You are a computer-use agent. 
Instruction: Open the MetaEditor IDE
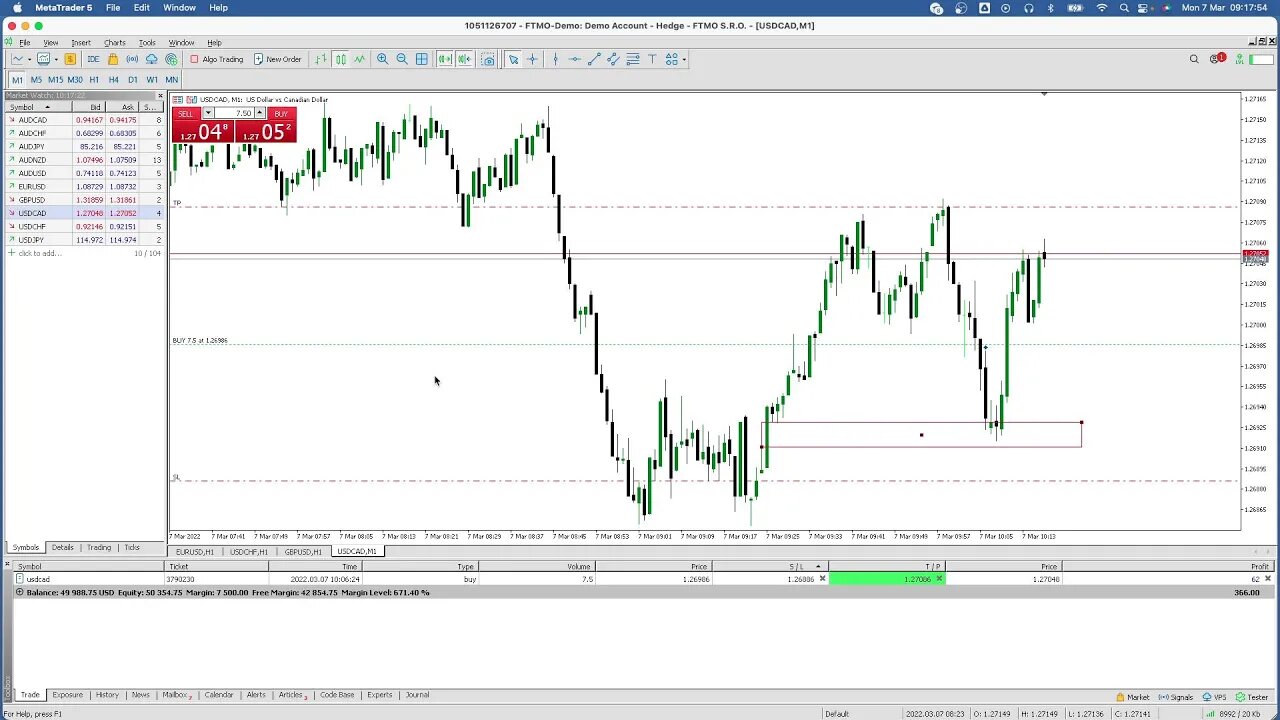coord(93,59)
